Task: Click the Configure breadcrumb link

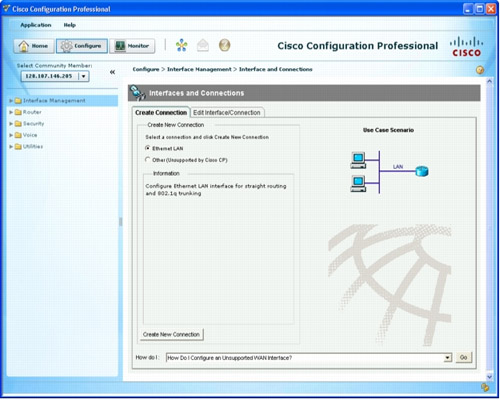Action: coord(146,69)
